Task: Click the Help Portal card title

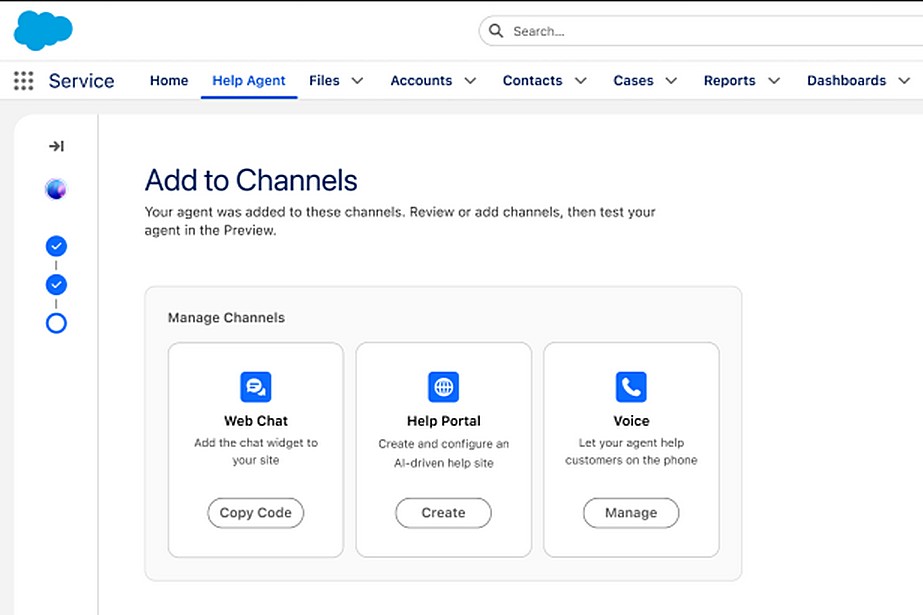Action: click(x=443, y=421)
